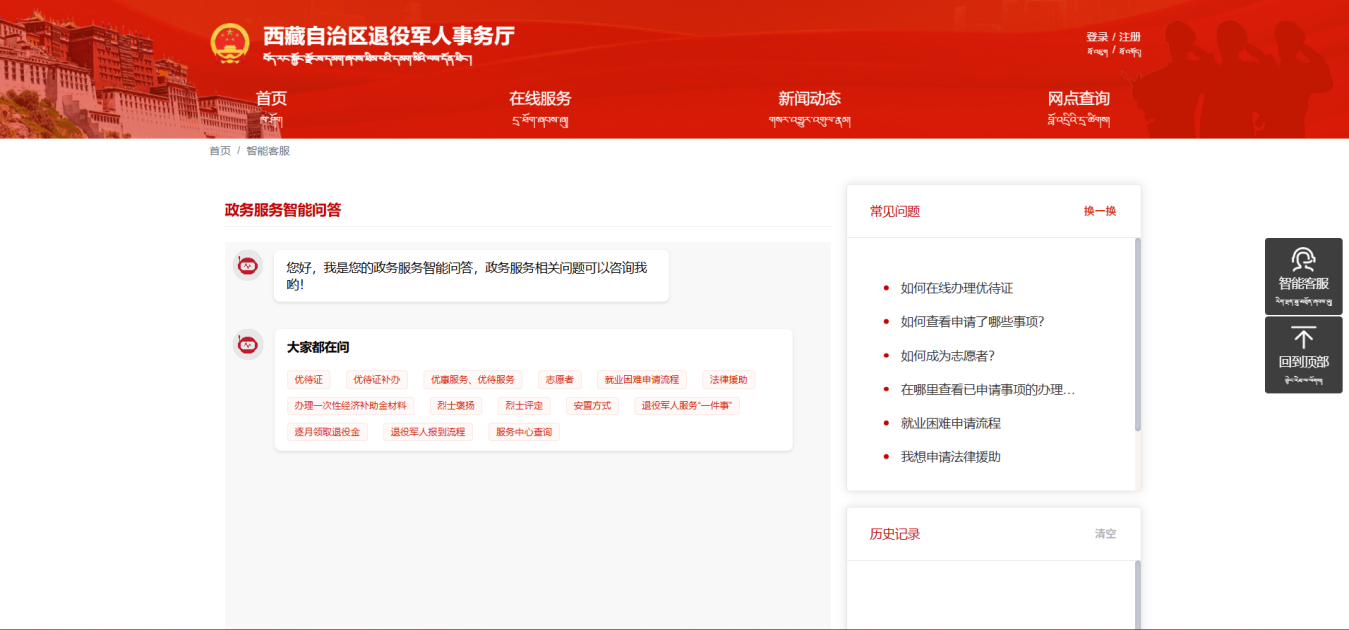Open 智能客服 headset icon in side panel
Screen dimensions: 1349x630
point(1303,260)
